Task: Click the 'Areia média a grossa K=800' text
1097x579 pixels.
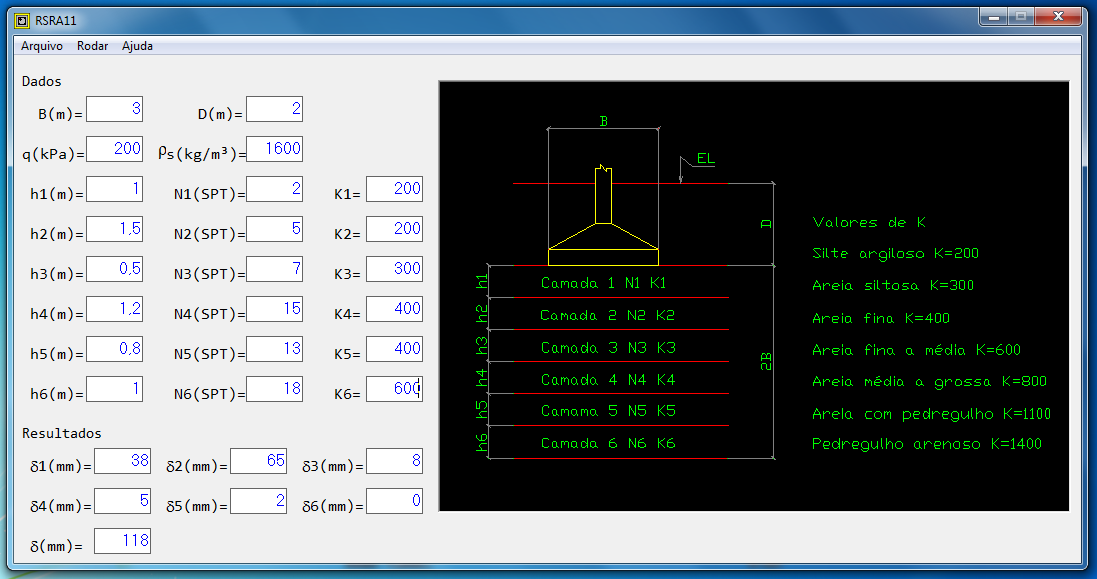Action: coord(930,381)
